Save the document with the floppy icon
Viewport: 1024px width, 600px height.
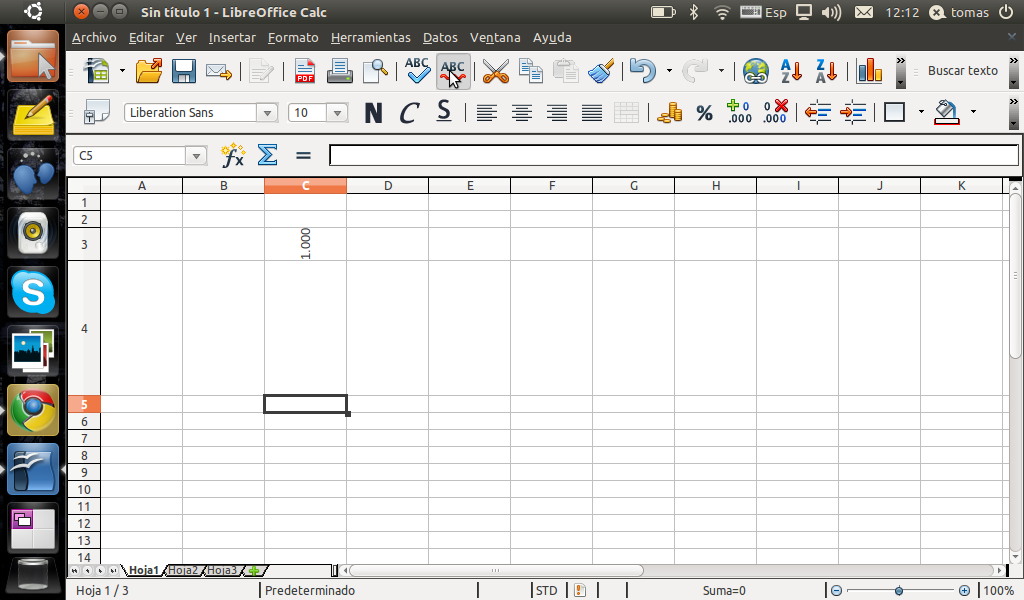point(184,71)
